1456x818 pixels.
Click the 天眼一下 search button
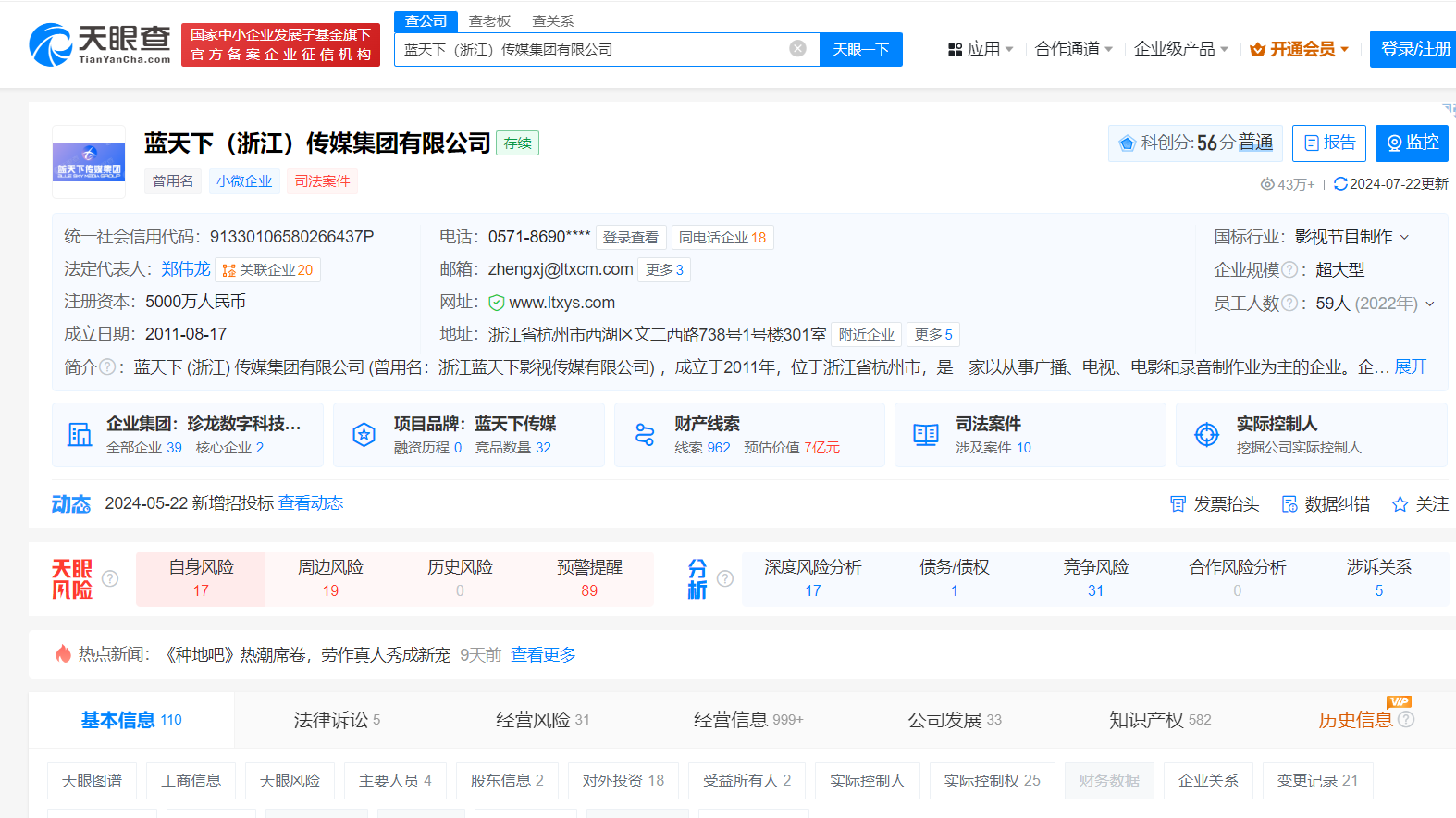[860, 49]
